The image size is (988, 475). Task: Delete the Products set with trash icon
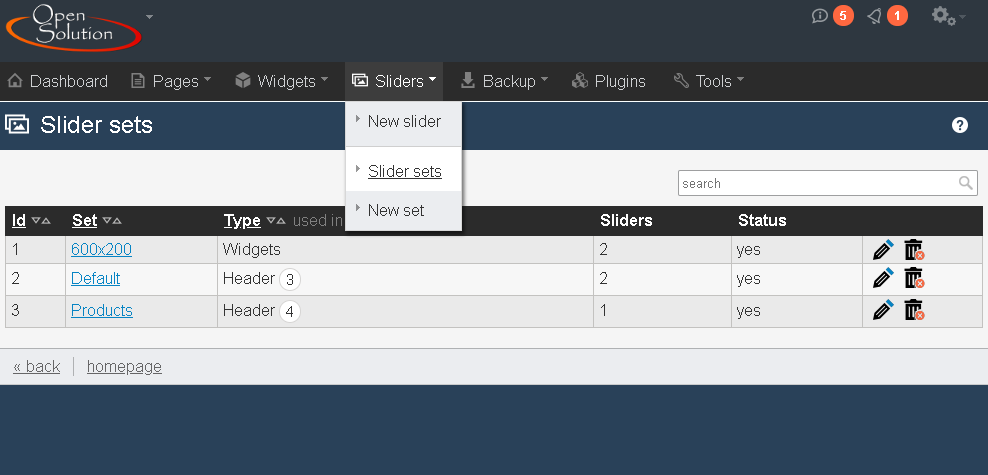point(914,310)
